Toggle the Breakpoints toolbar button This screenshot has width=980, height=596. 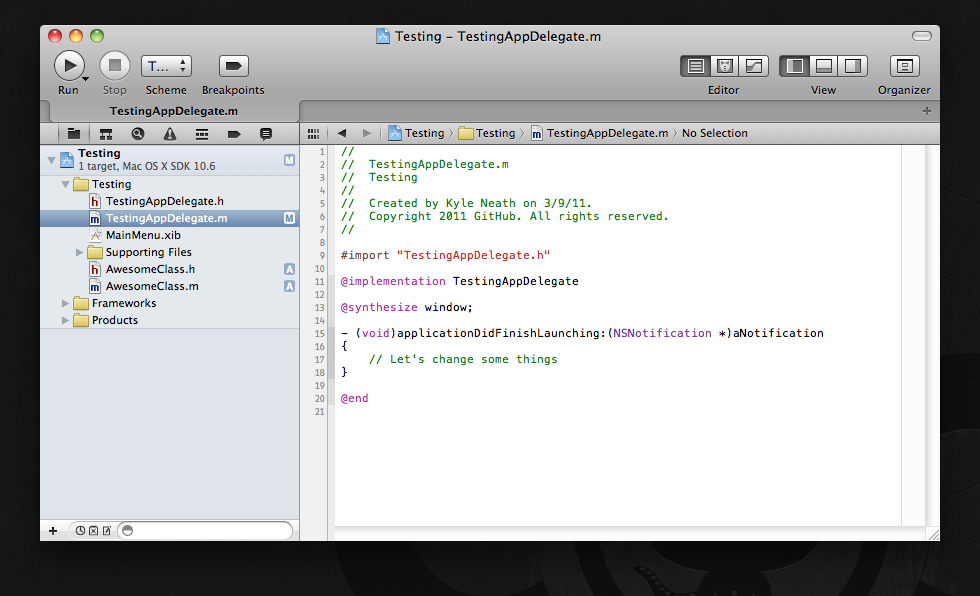pos(233,66)
